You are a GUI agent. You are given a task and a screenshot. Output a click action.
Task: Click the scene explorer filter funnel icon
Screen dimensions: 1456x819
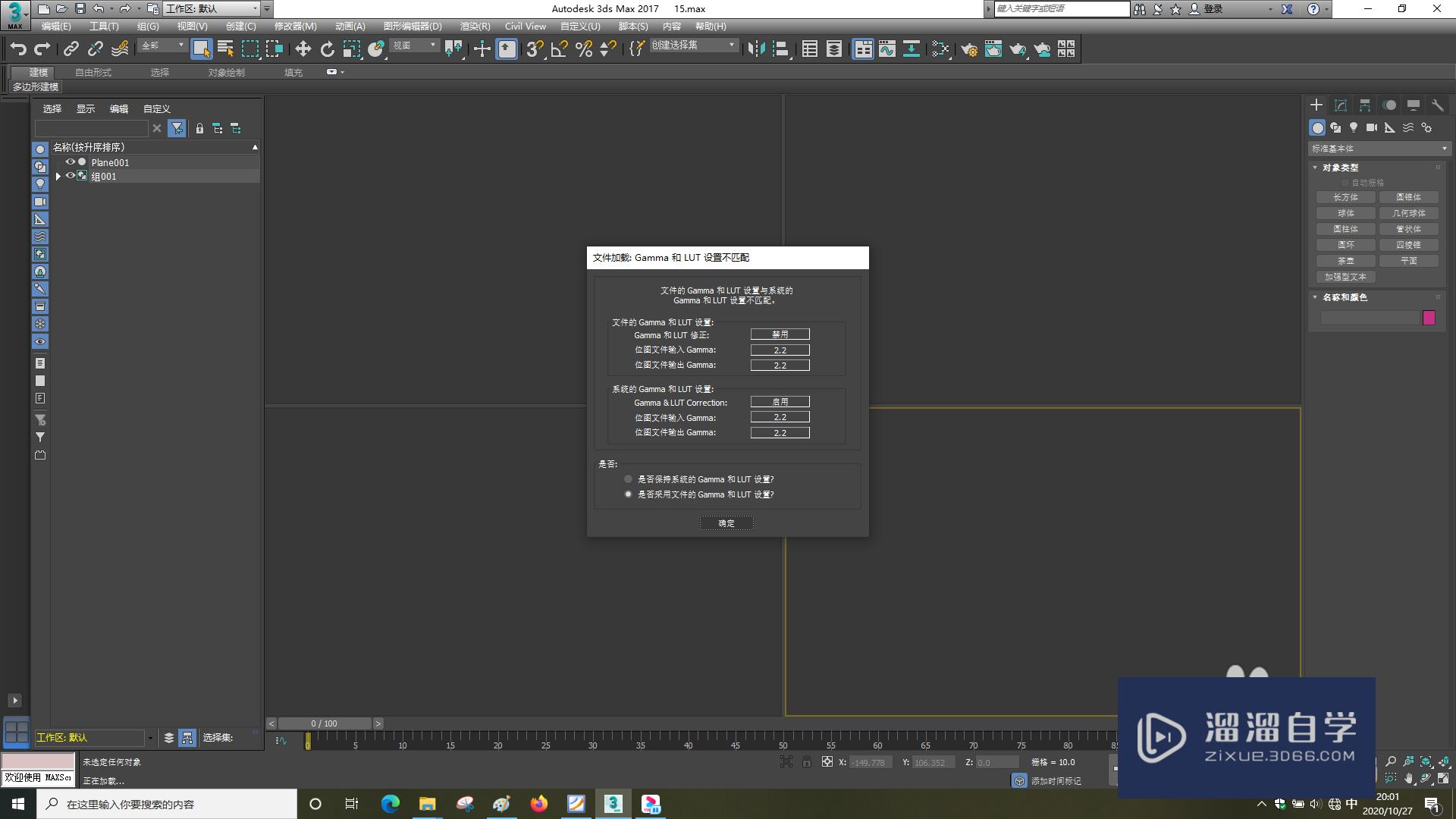coord(177,128)
